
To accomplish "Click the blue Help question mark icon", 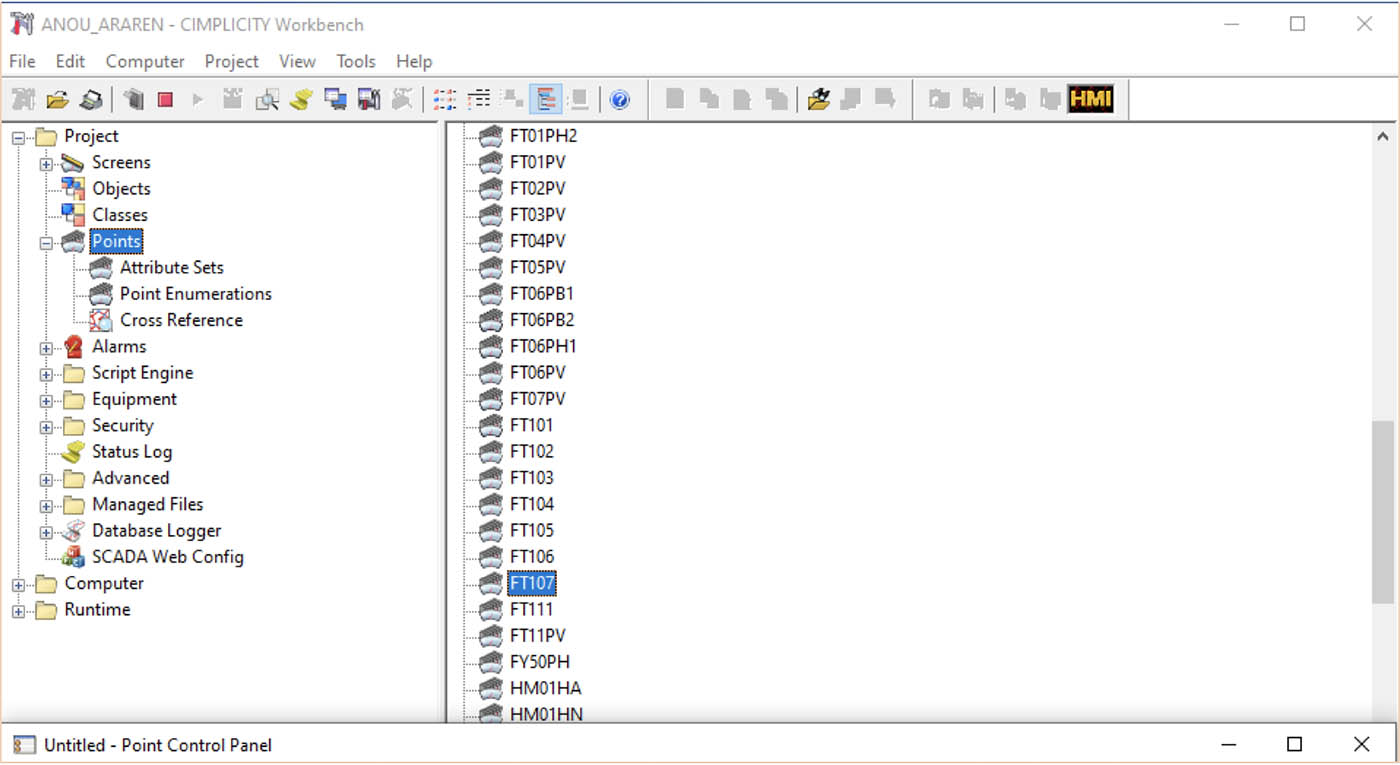I will (x=620, y=99).
